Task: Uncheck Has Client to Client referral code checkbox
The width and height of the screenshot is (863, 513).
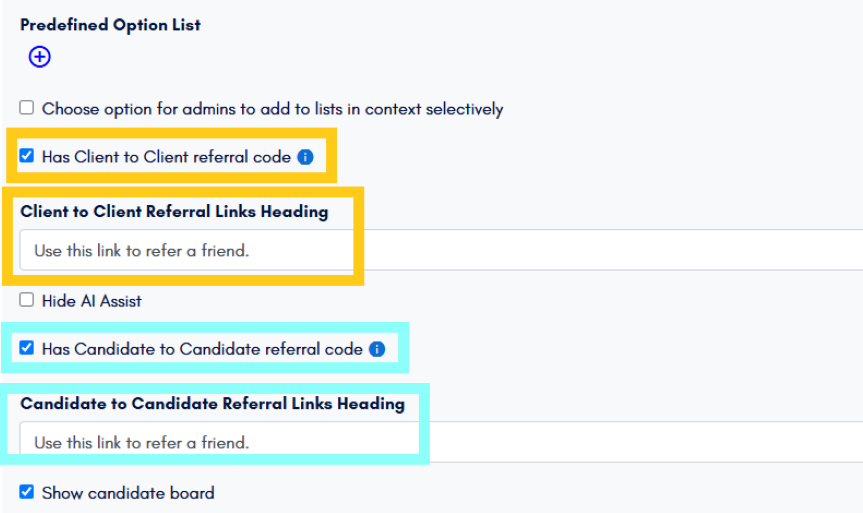Action: tap(26, 156)
